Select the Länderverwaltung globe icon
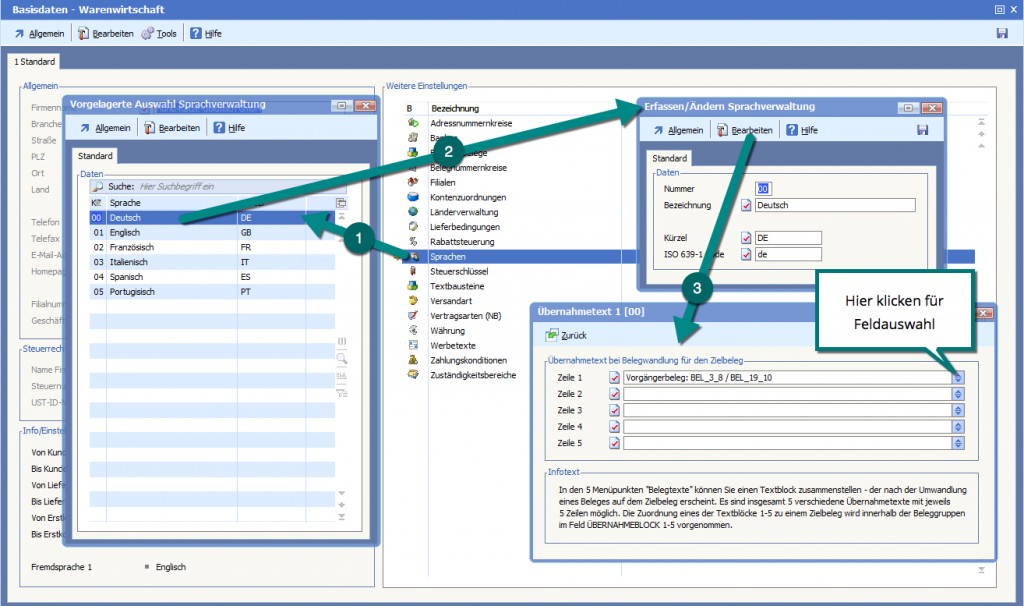1024x606 pixels. (412, 212)
